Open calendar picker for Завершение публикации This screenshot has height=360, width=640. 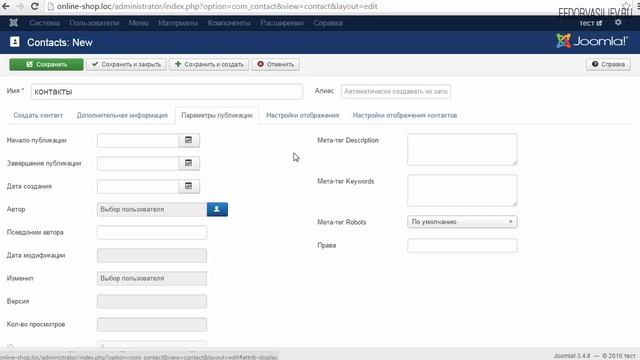[x=189, y=163]
